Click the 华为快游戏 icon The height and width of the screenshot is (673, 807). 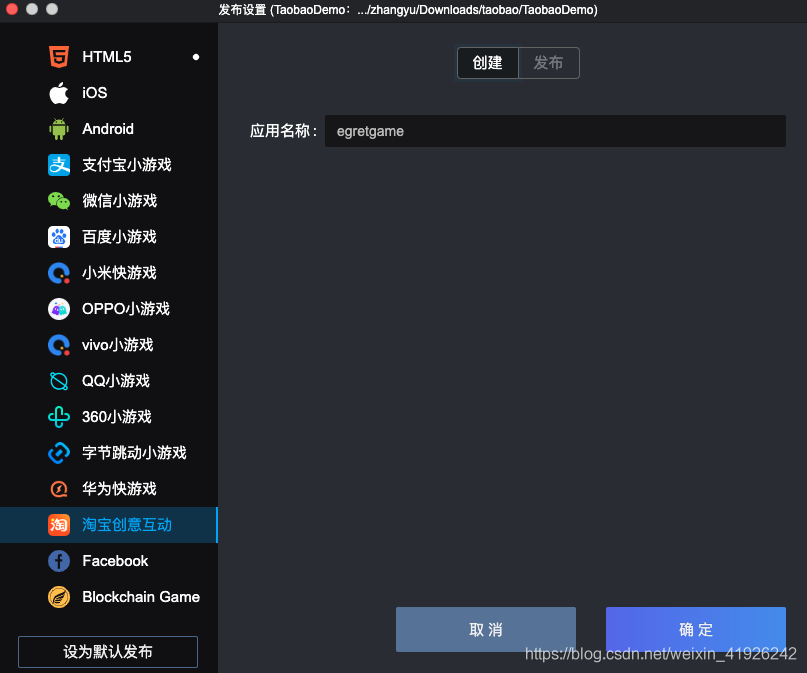point(59,489)
